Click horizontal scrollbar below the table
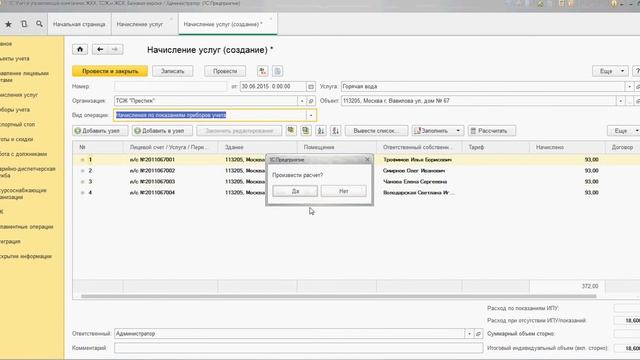 [x=339, y=296]
